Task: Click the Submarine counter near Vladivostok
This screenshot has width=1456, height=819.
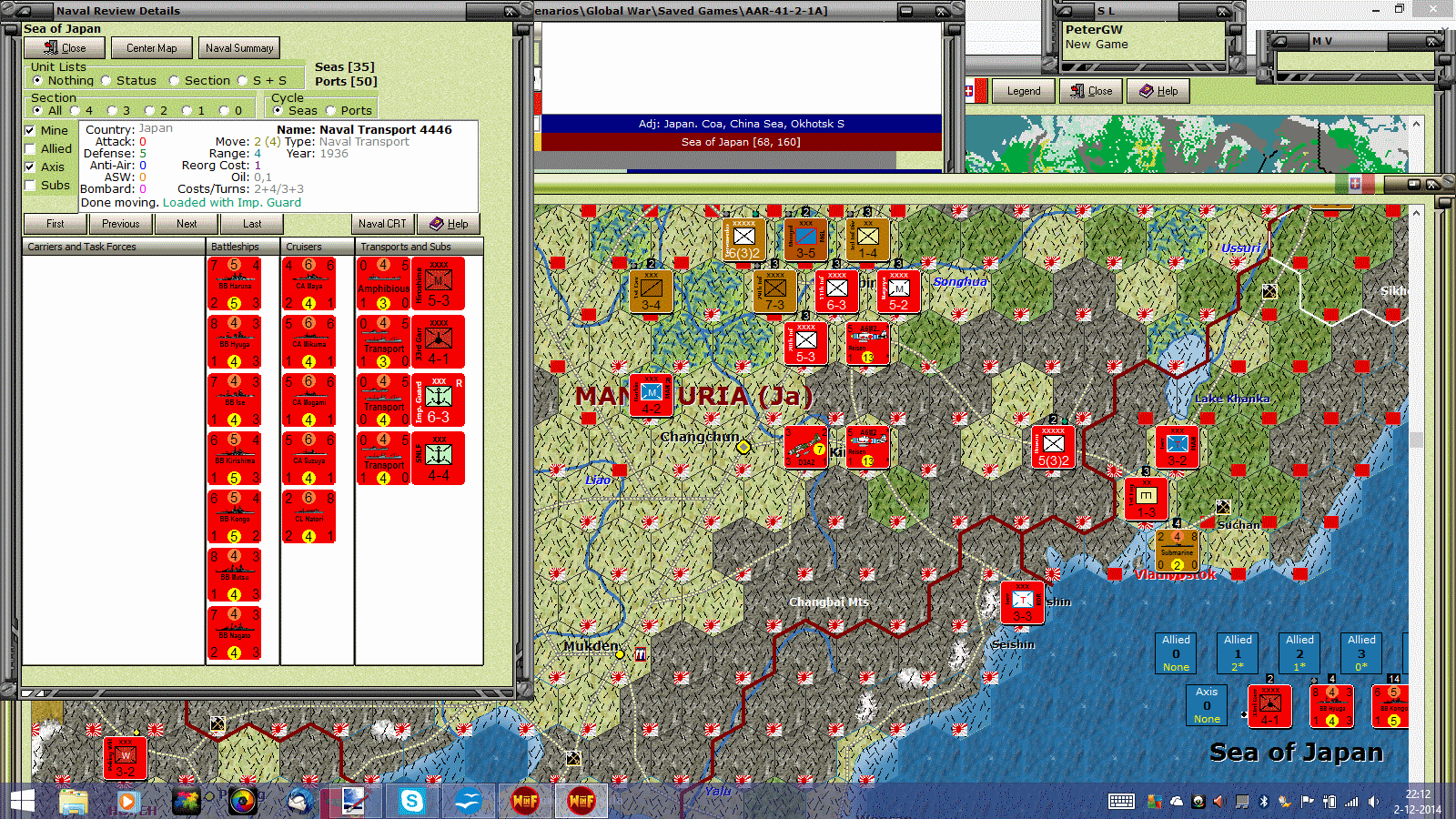Action: point(1177,551)
